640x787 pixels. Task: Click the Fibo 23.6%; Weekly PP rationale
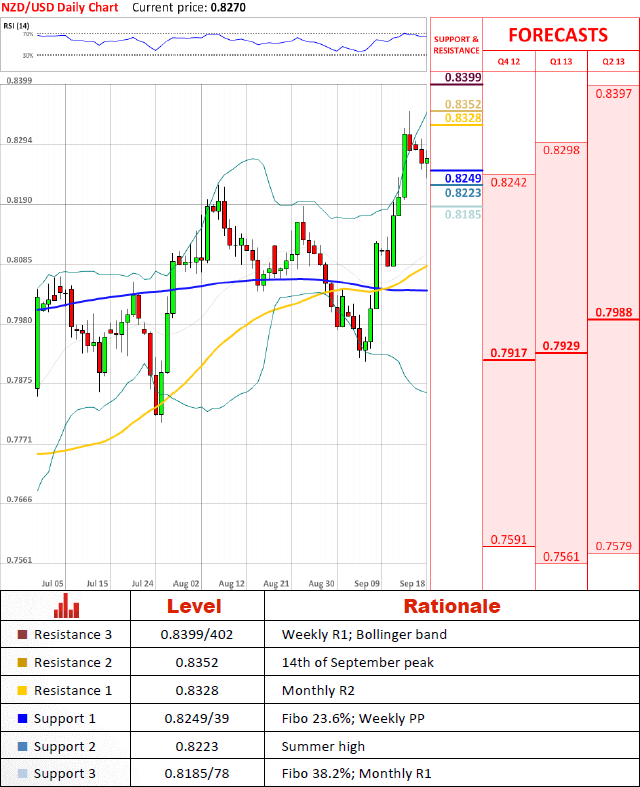353,719
